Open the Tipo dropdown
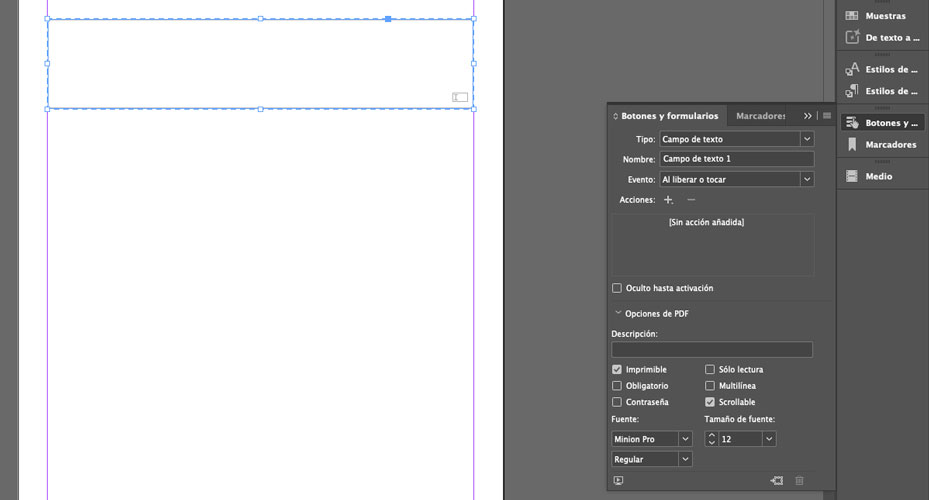Screen dimensions: 929x500 click(x=736, y=139)
